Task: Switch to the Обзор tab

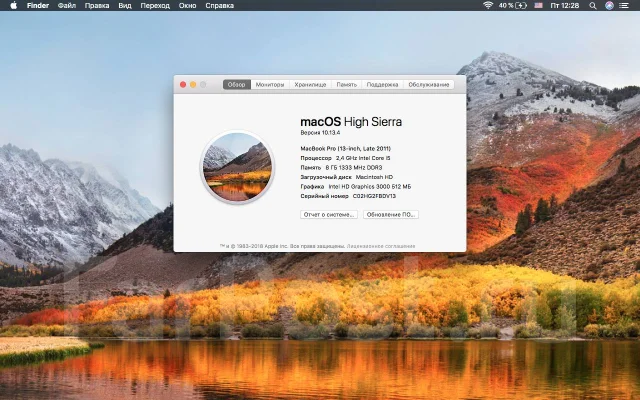Action: point(237,84)
